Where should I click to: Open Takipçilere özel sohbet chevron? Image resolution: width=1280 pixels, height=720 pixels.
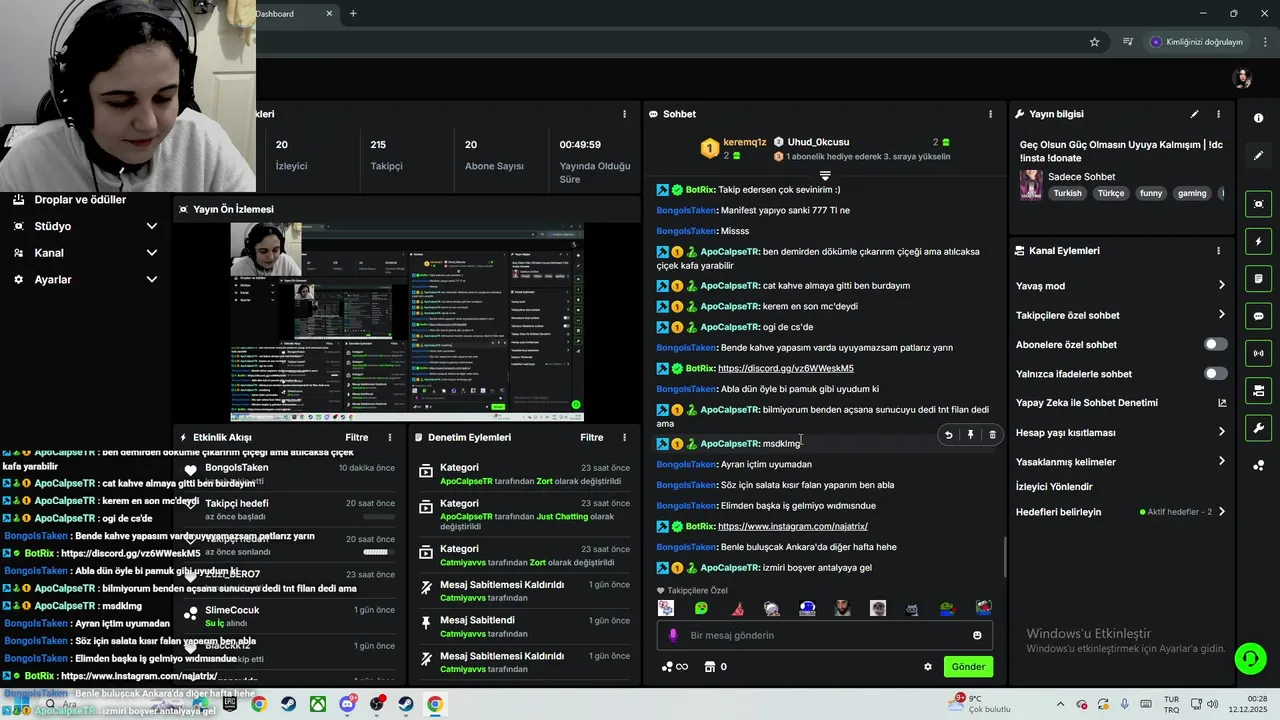(1221, 315)
